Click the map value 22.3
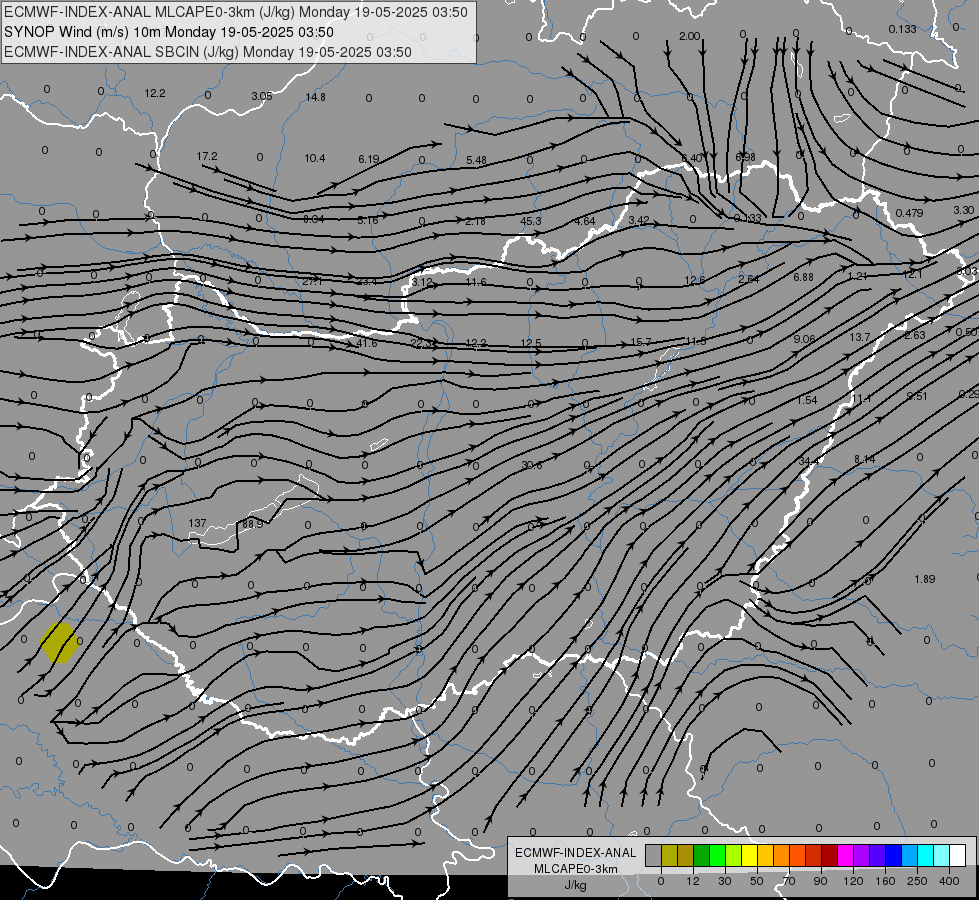 (x=421, y=343)
